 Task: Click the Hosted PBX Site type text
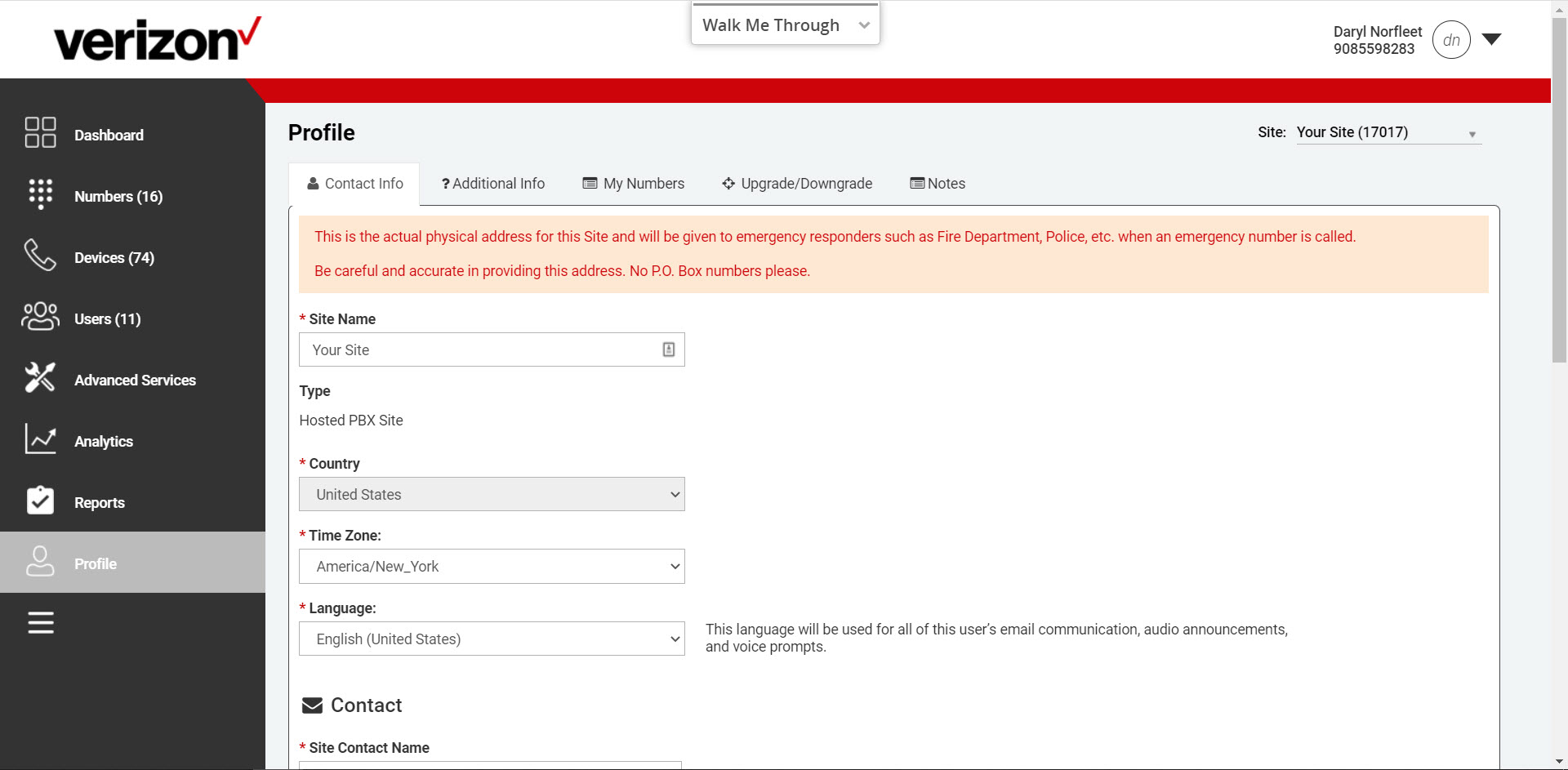coord(351,421)
